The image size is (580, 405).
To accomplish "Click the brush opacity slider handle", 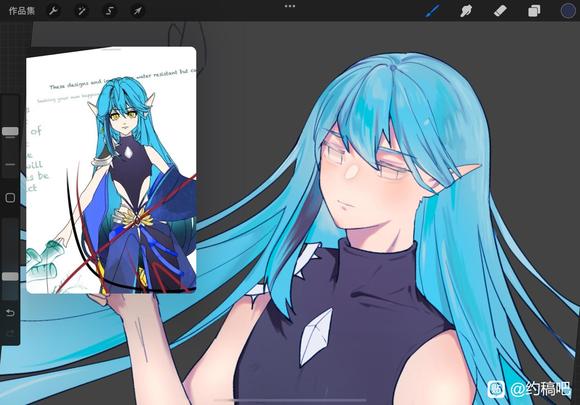I will [x=10, y=276].
